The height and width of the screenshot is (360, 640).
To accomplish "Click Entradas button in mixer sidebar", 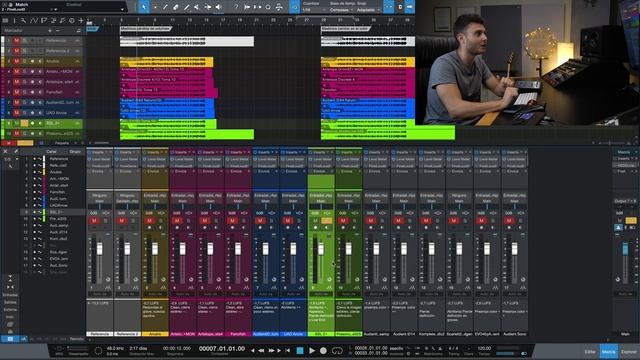I will [x=10, y=295].
